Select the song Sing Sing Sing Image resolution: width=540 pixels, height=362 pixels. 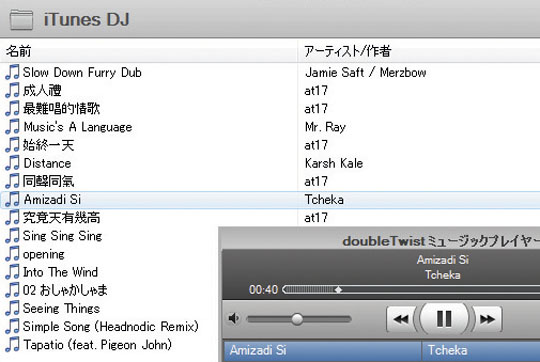coord(62,236)
